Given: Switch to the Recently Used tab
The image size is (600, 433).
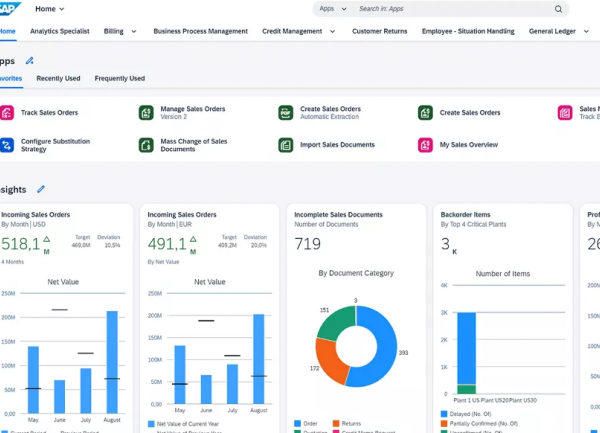Looking at the screenshot, I should pyautogui.click(x=58, y=78).
